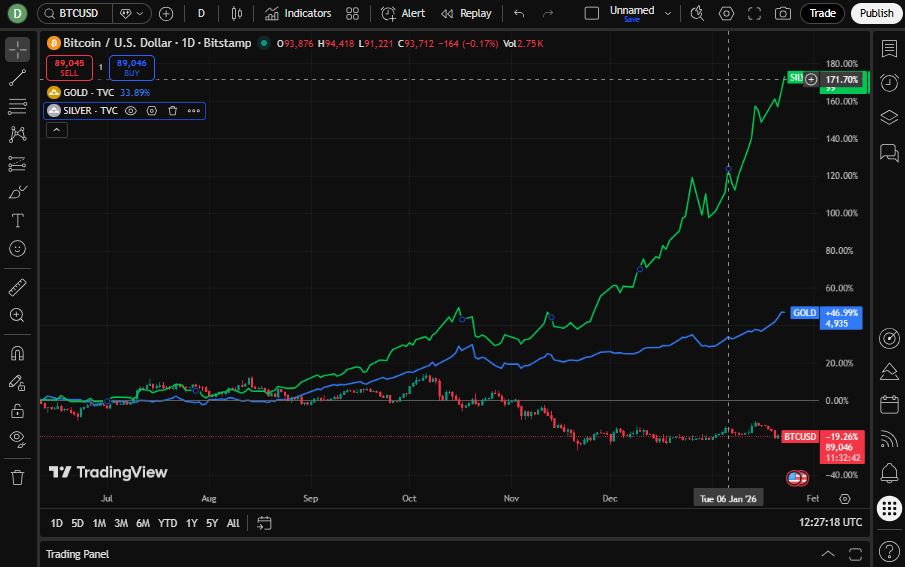Publish the chart idea
The height and width of the screenshot is (567, 905).
coord(876,13)
